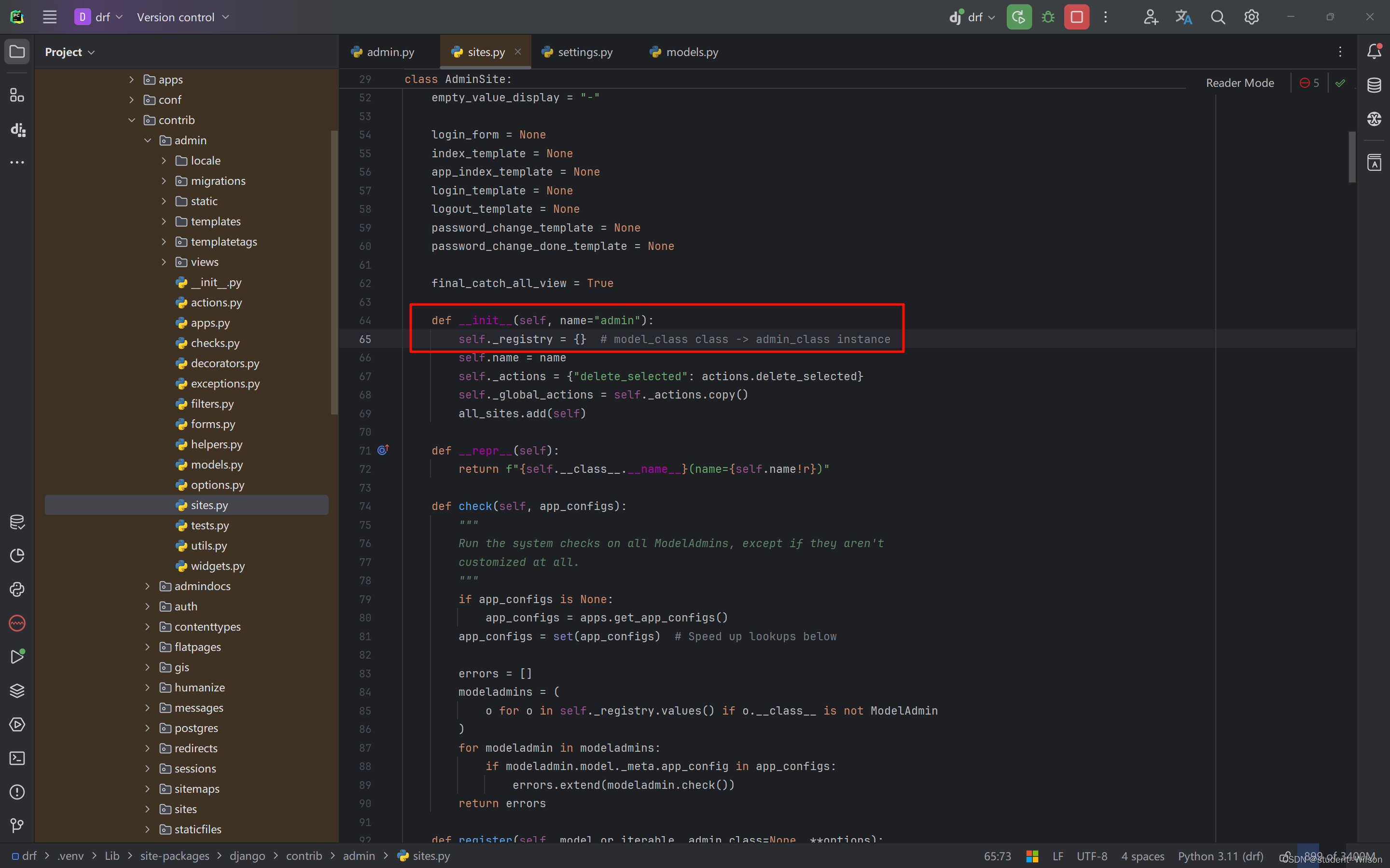1390x868 pixels.
Task: Click the 65:73 cursor position widget
Action: tap(997, 856)
